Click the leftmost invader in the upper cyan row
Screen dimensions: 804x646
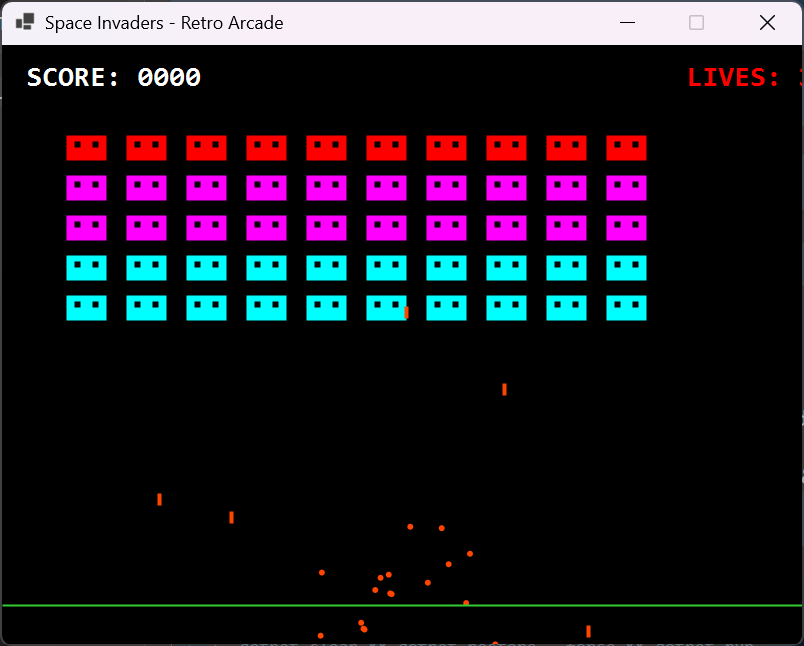pos(87,268)
